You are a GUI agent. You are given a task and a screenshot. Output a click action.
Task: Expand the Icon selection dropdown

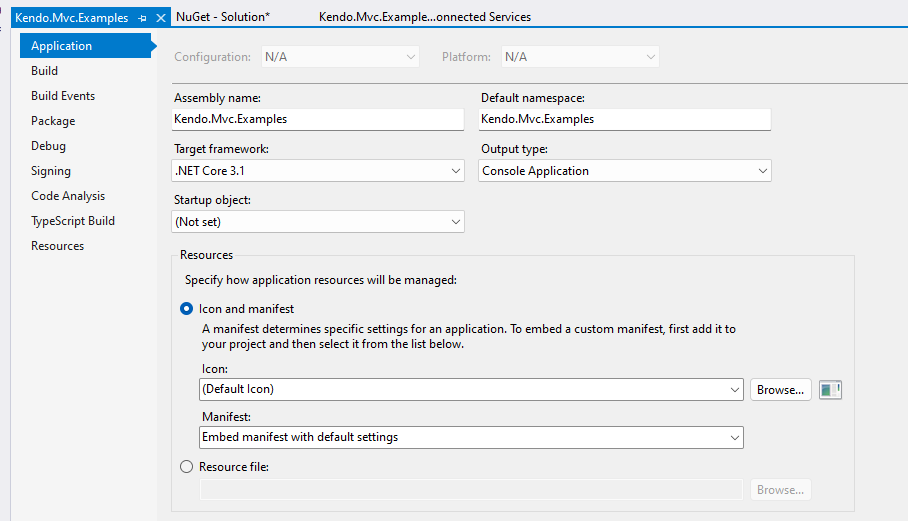pyautogui.click(x=471, y=389)
